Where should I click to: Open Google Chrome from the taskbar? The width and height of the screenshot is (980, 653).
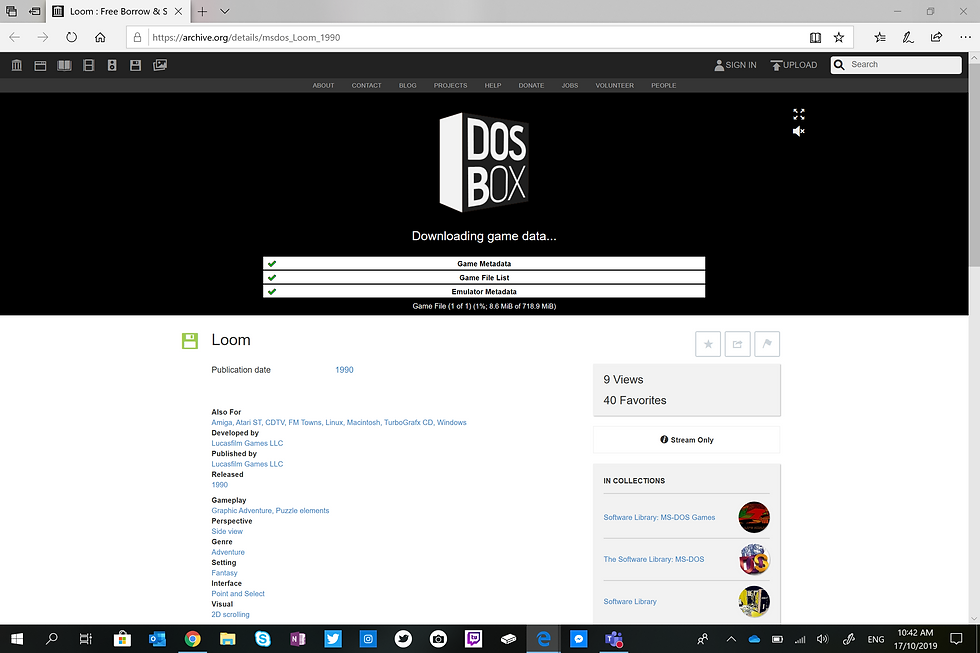192,639
